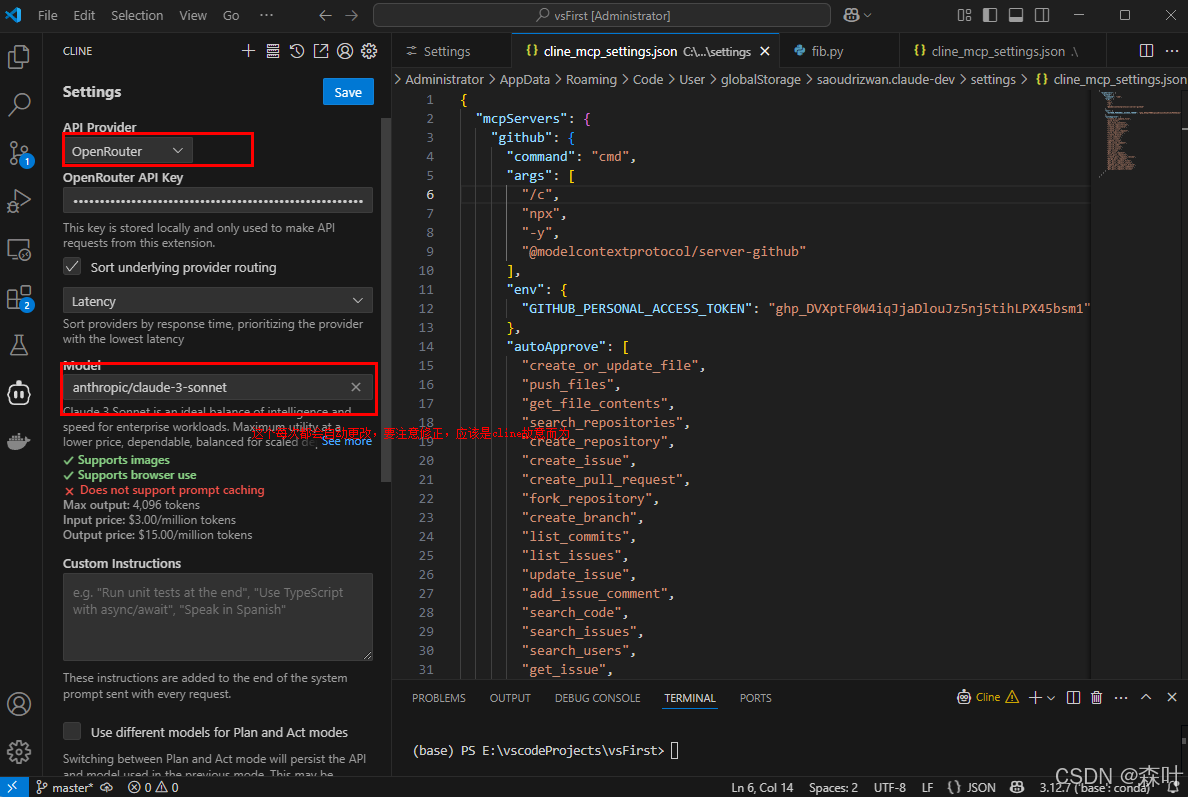1188x797 pixels.
Task: Switch to the Settings editor tab
Action: [446, 51]
